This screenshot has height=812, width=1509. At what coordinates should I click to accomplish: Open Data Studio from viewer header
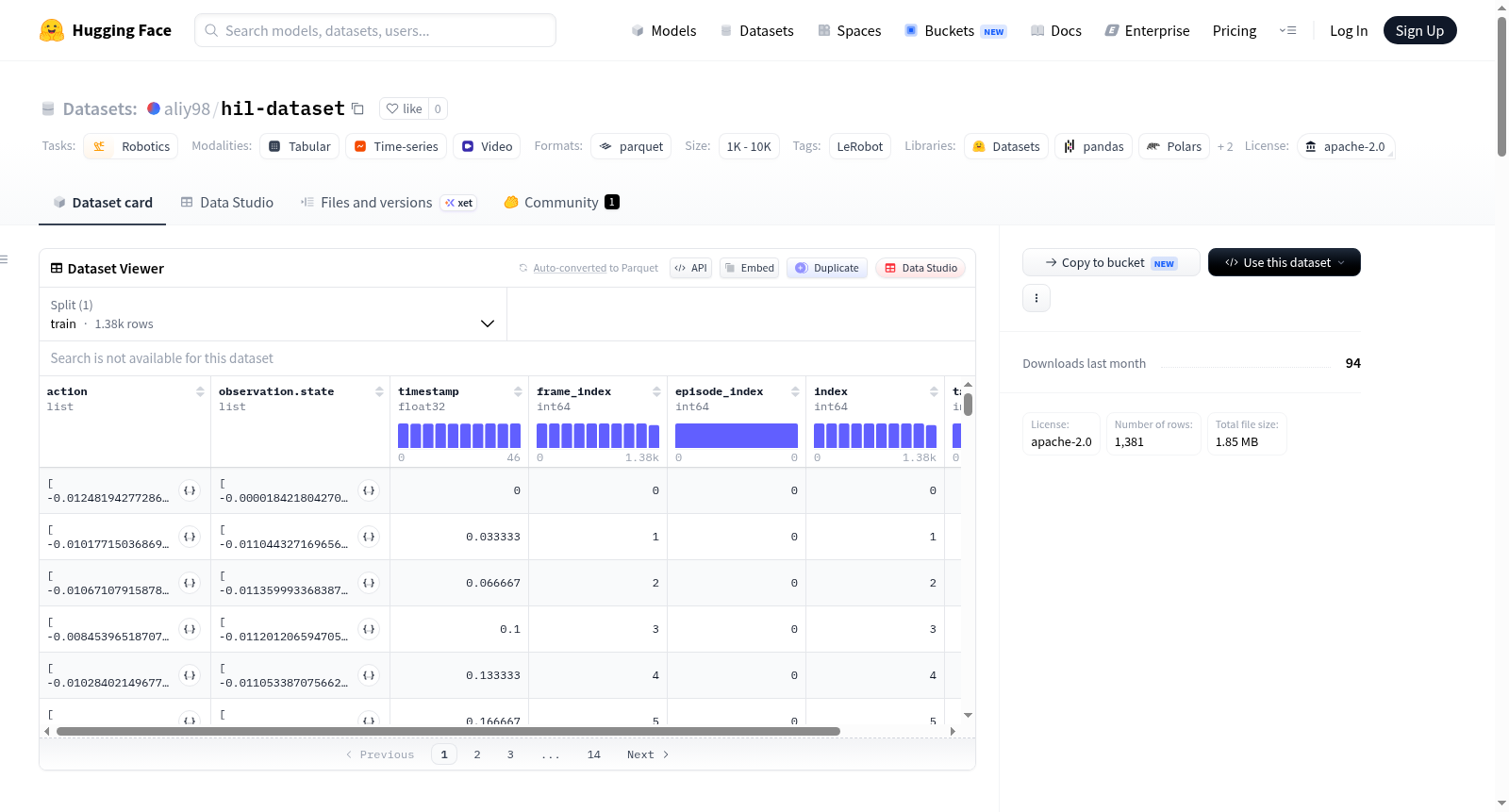point(920,268)
